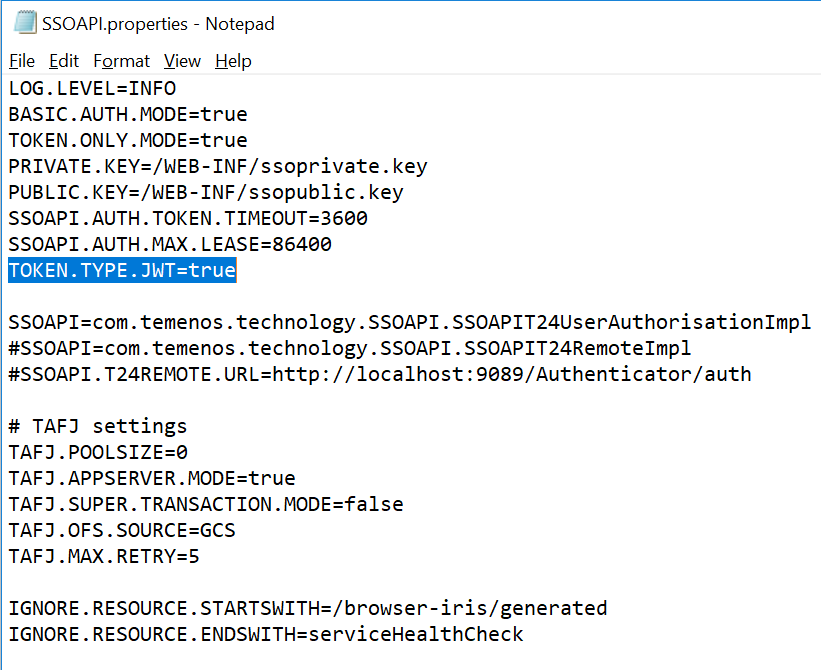This screenshot has width=821, height=670.
Task: Click the Notepad icon in title bar
Action: 22,23
